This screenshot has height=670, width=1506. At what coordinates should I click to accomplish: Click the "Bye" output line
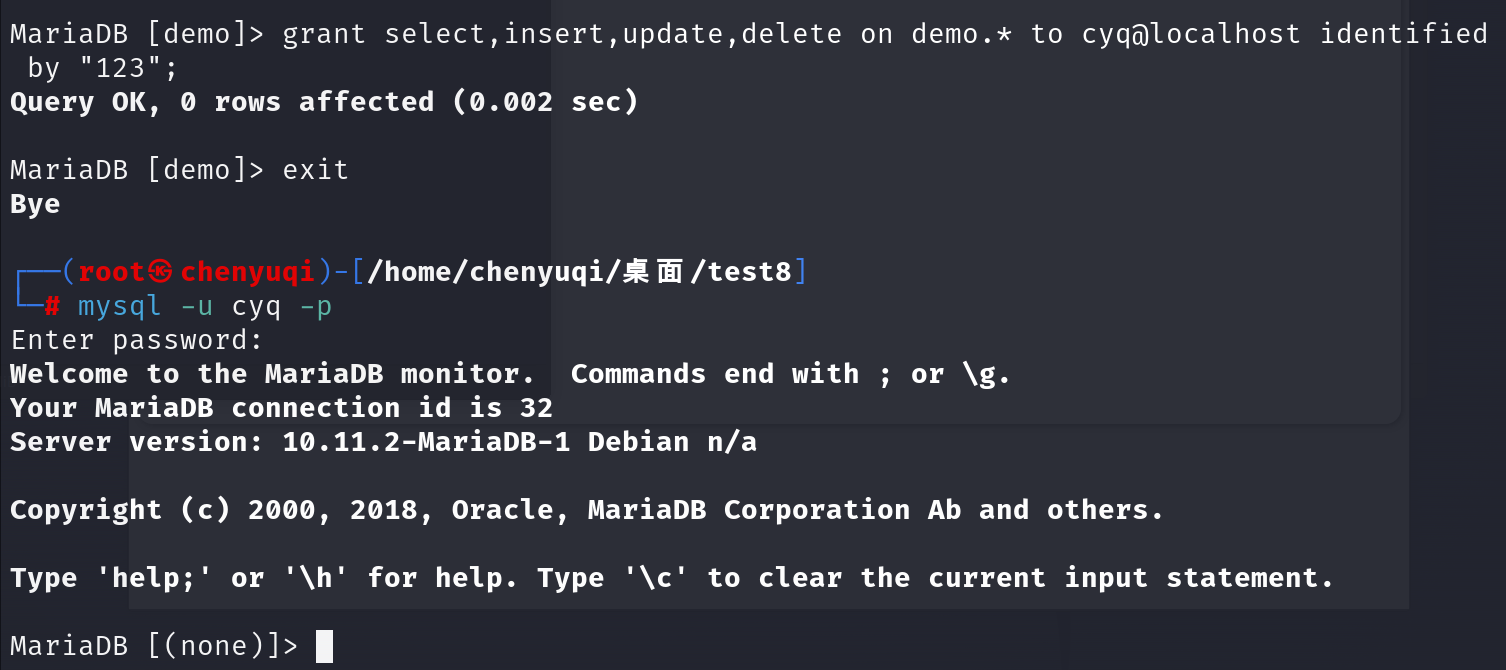[35, 204]
